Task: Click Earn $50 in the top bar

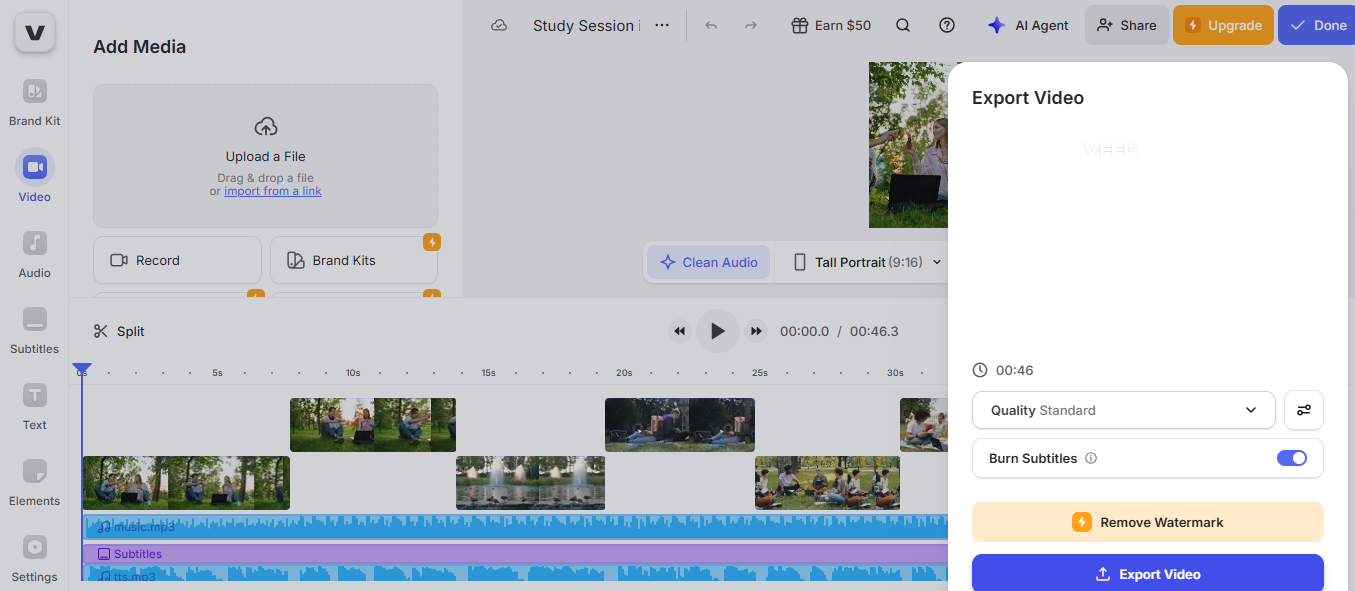Action: point(830,25)
